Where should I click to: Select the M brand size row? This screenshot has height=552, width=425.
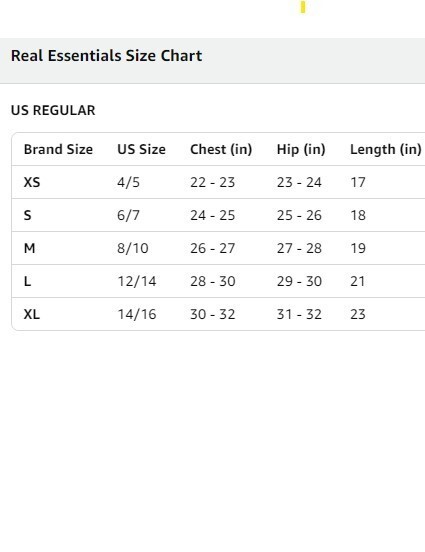tap(218, 248)
